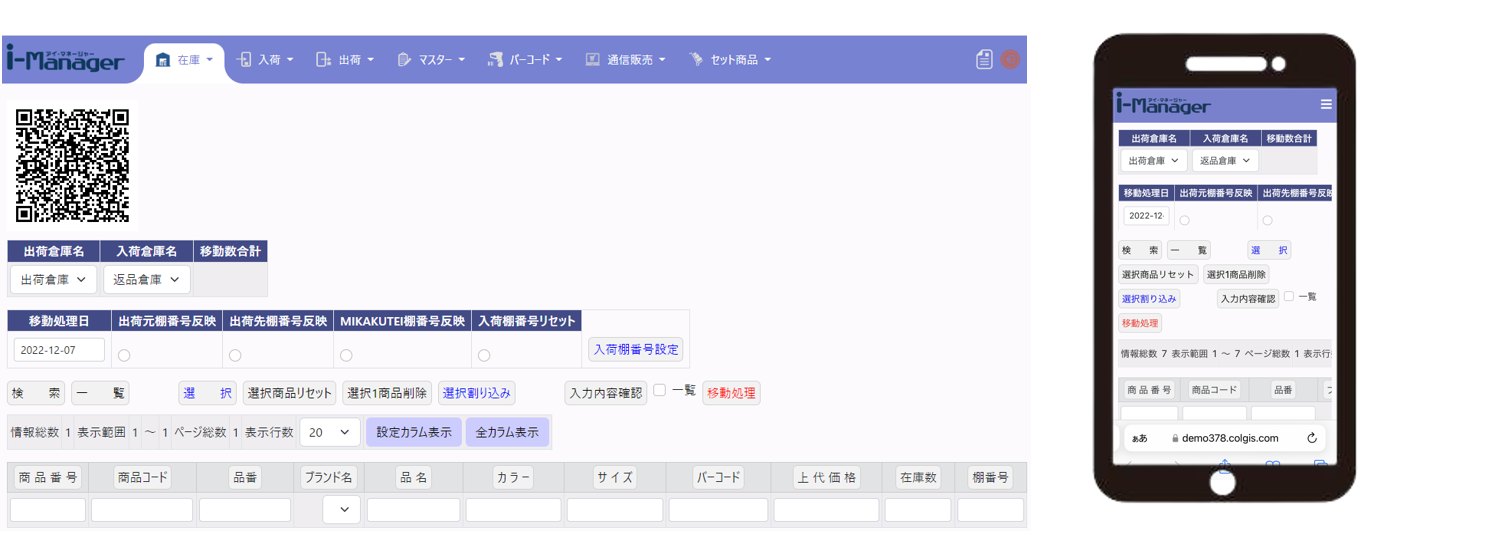Open the マスター menu
The width and height of the screenshot is (1493, 536).
coord(431,60)
